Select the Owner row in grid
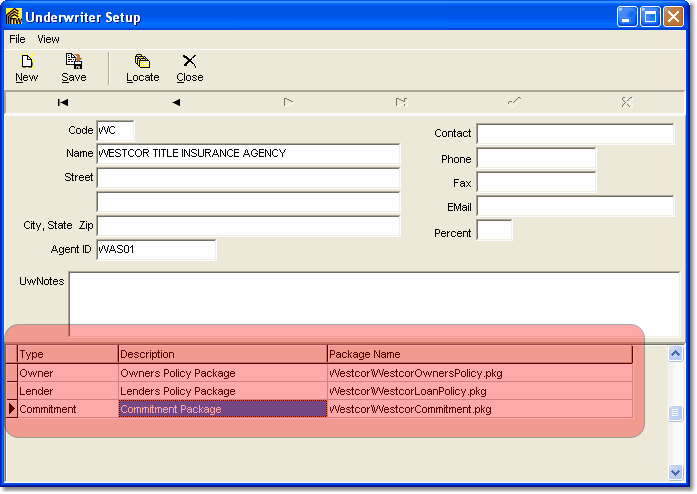This screenshot has width=697, height=494. pyautogui.click(x=67, y=373)
